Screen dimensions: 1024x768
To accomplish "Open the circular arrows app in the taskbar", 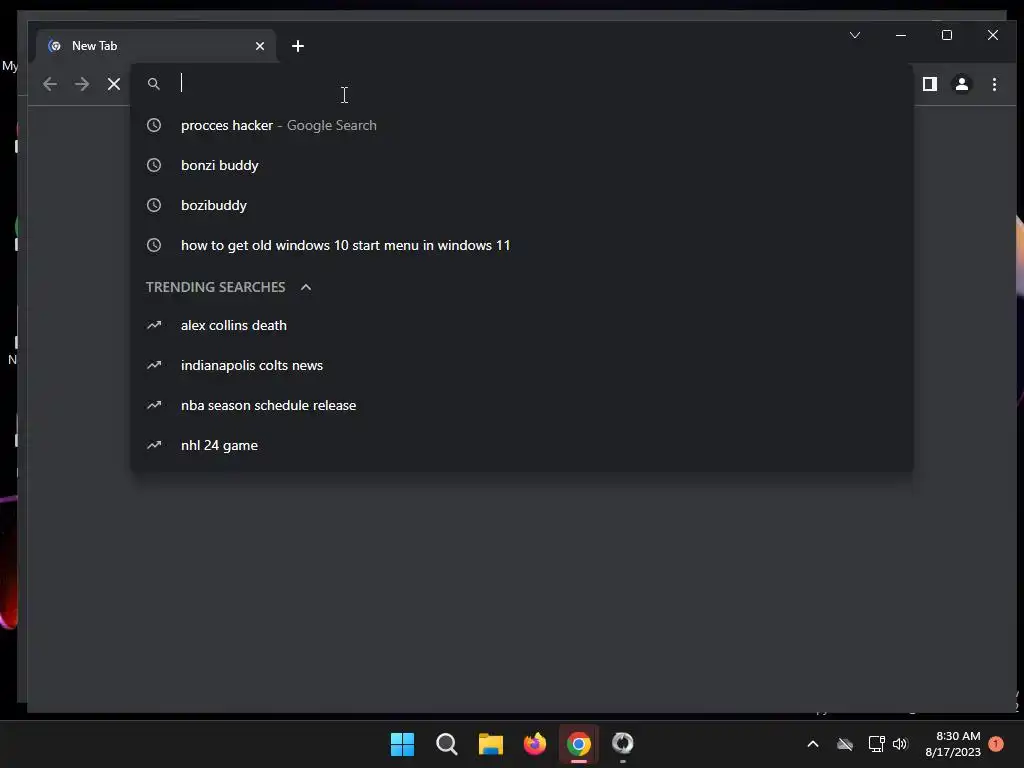I will [x=622, y=743].
